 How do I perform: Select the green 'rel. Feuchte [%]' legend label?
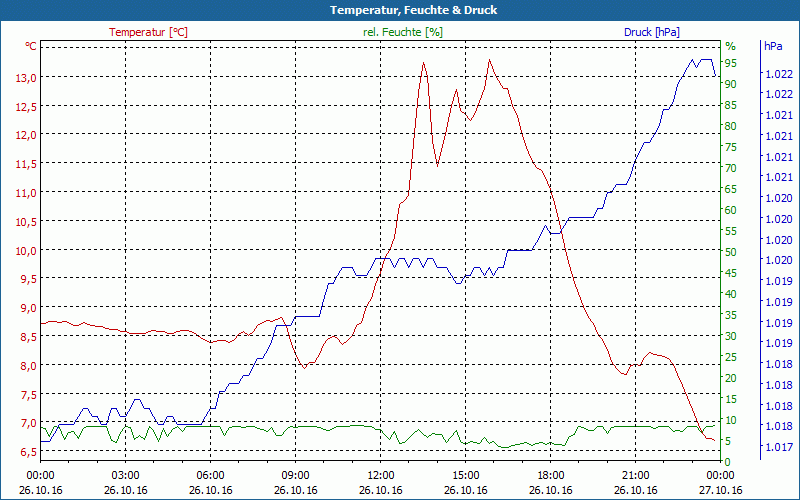[x=403, y=32]
